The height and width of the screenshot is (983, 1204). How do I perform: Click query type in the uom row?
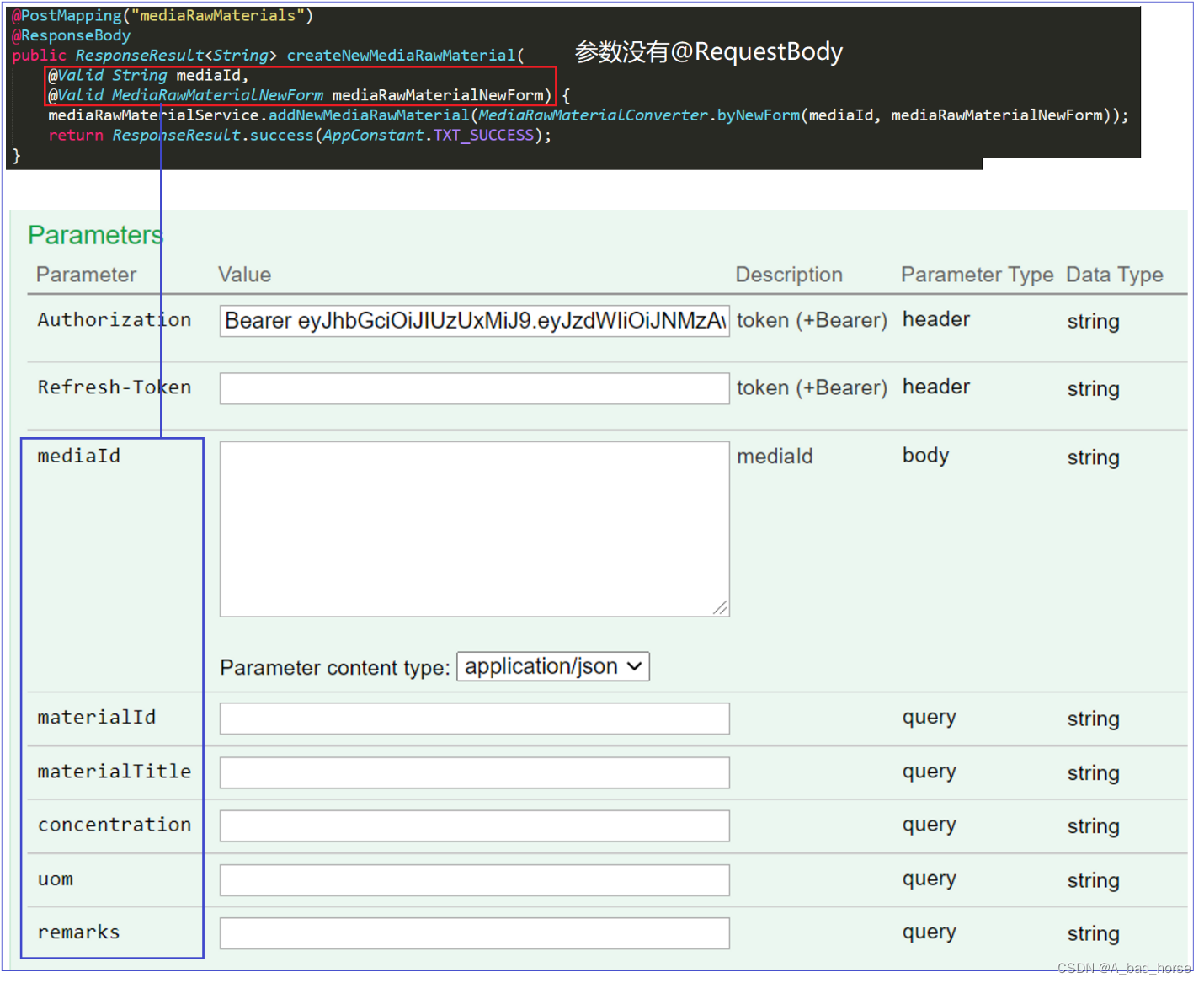pyautogui.click(x=930, y=879)
